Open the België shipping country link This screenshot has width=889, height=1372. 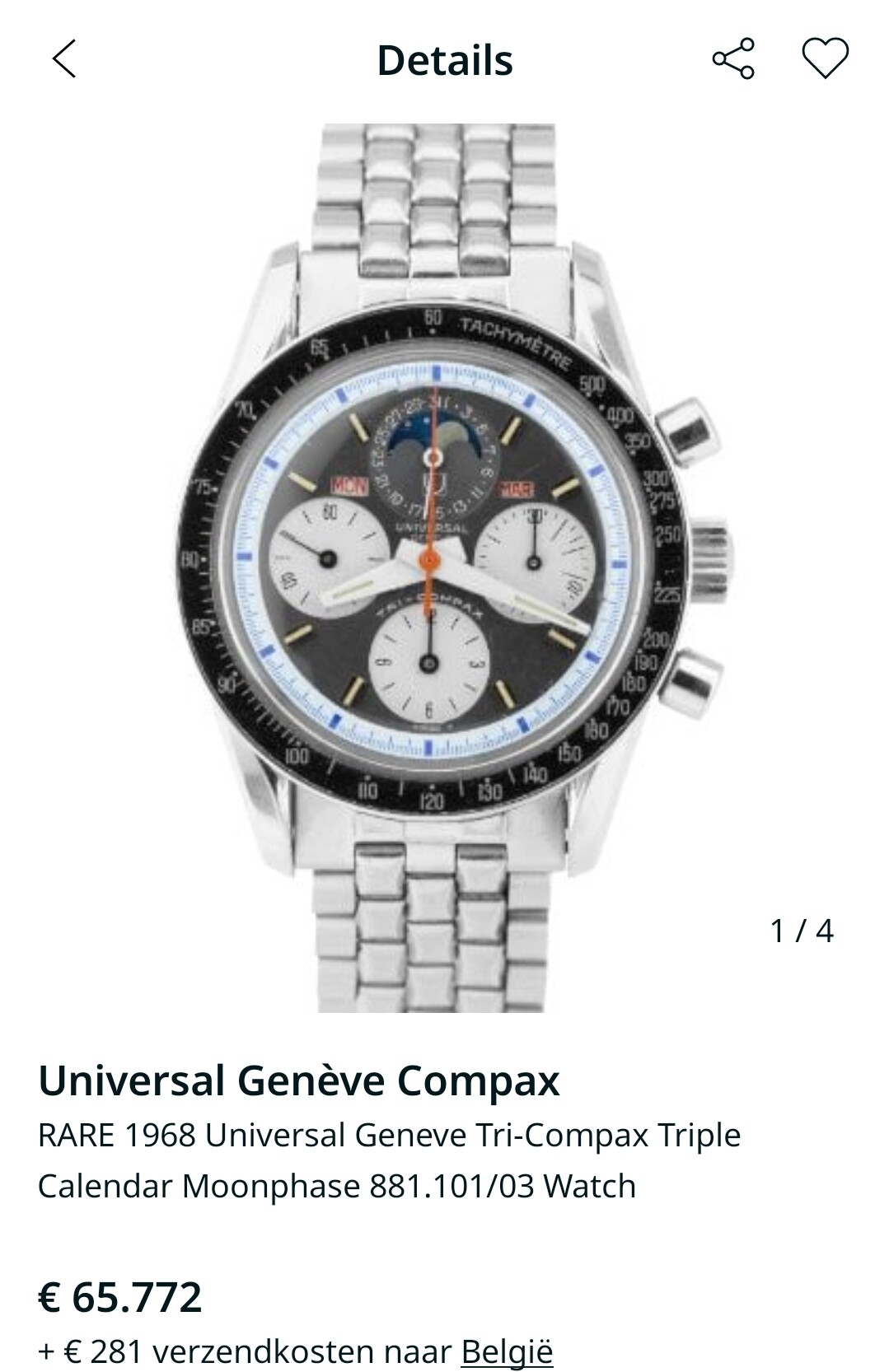click(507, 1351)
